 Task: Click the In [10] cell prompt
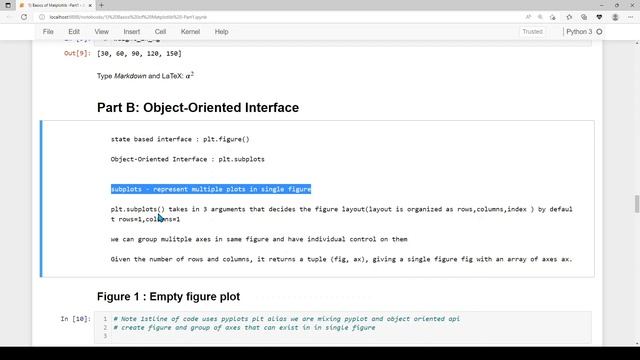click(x=76, y=319)
